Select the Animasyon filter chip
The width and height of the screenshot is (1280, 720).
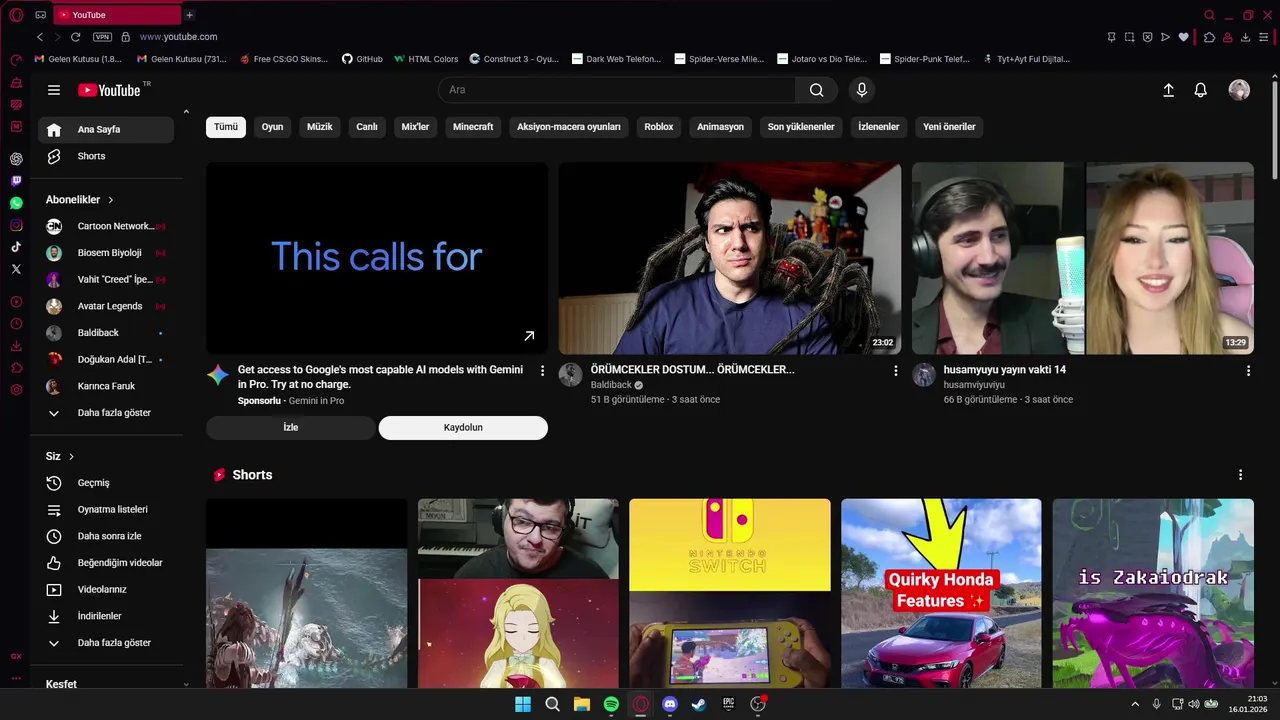point(720,127)
